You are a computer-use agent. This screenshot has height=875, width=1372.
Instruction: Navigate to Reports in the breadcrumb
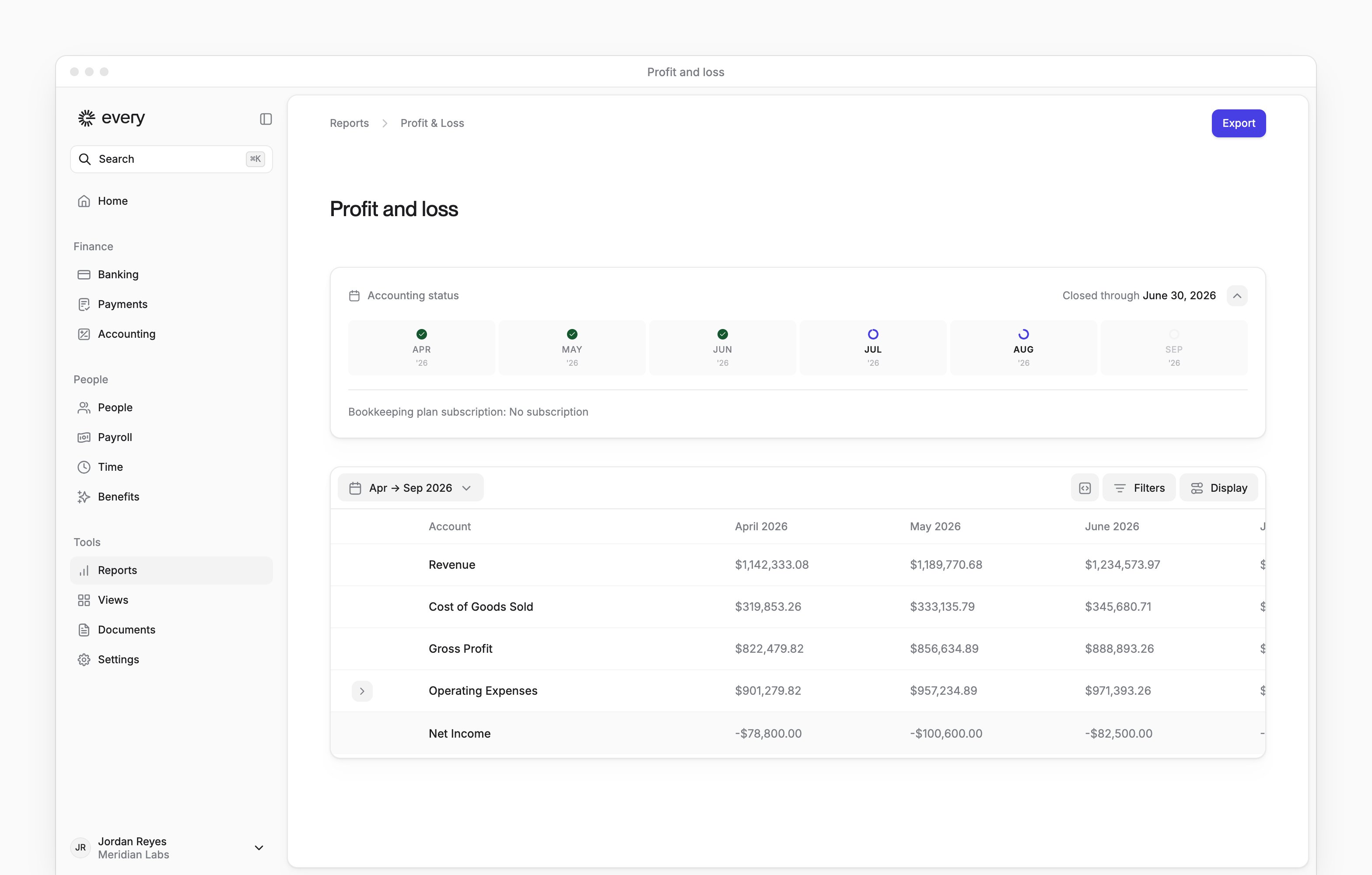click(x=349, y=123)
